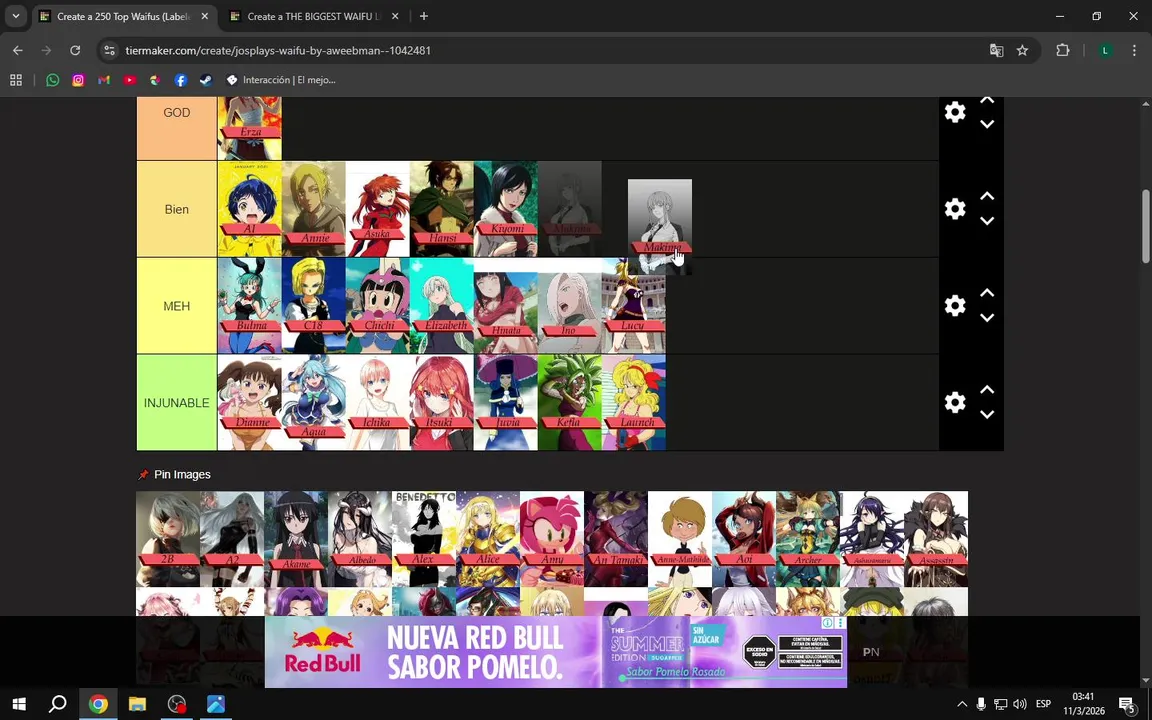
Task: Open Gmail bookmark
Action: [x=104, y=80]
